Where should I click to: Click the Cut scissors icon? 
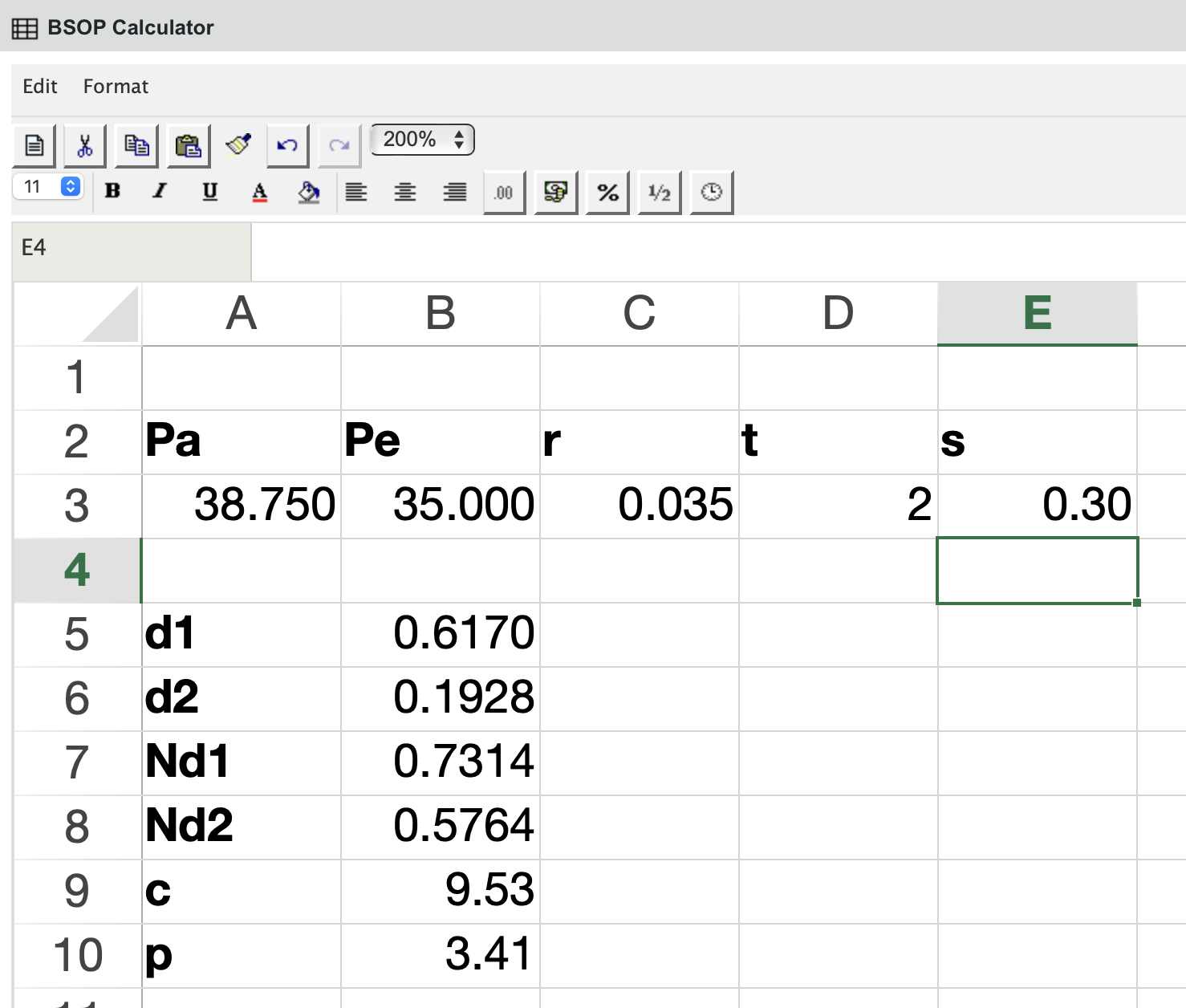(x=85, y=145)
